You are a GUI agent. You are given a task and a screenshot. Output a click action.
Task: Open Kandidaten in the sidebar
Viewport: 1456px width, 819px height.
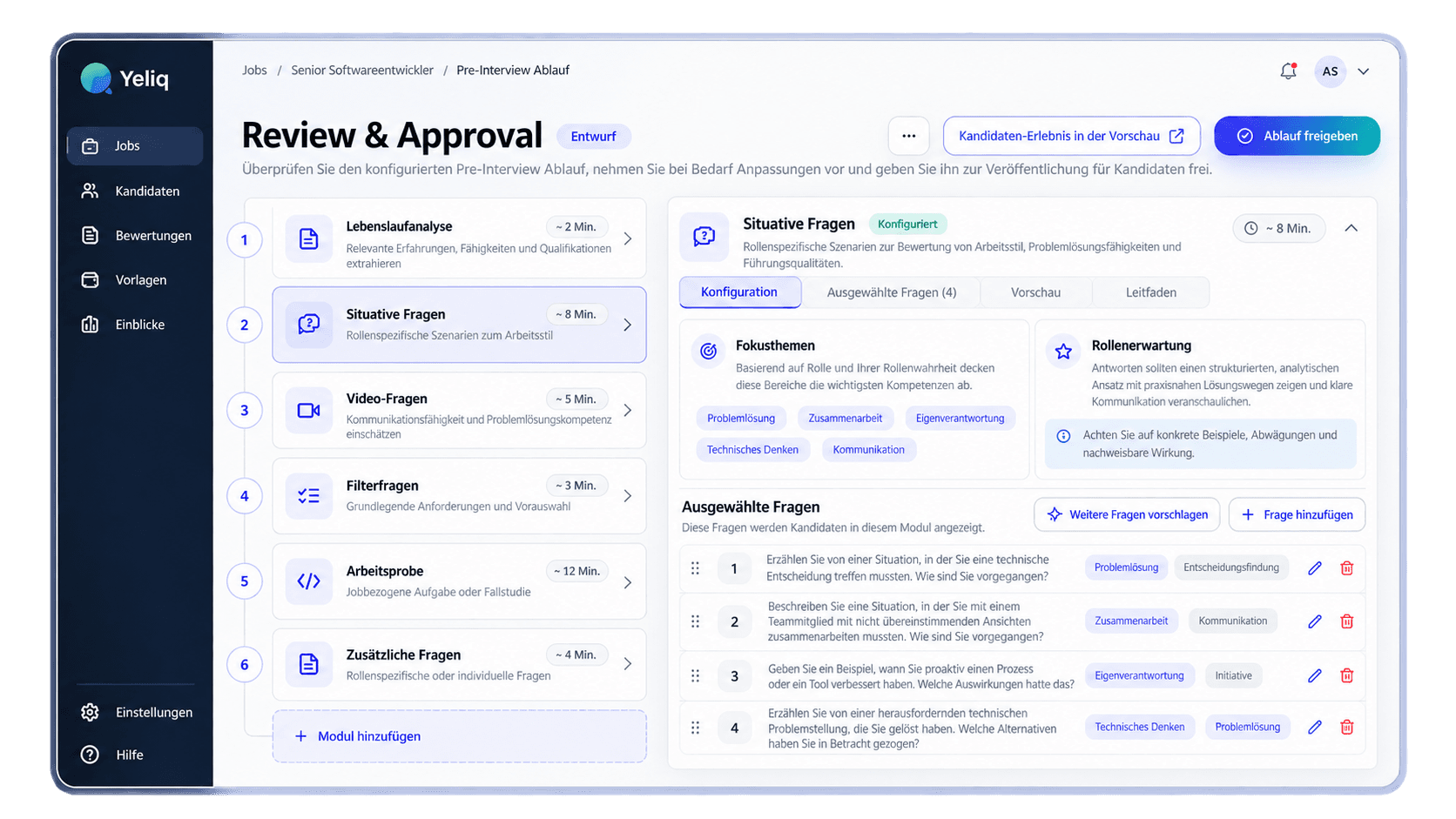point(135,191)
